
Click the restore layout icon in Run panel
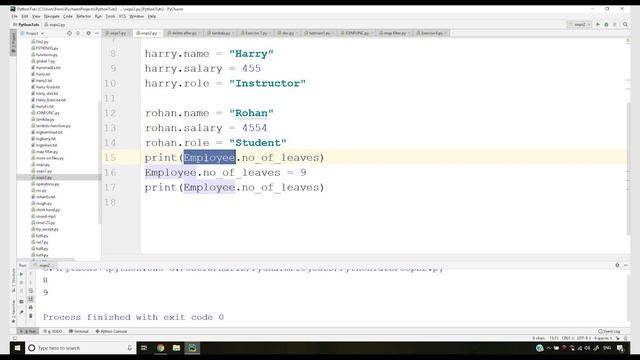pos(21,302)
